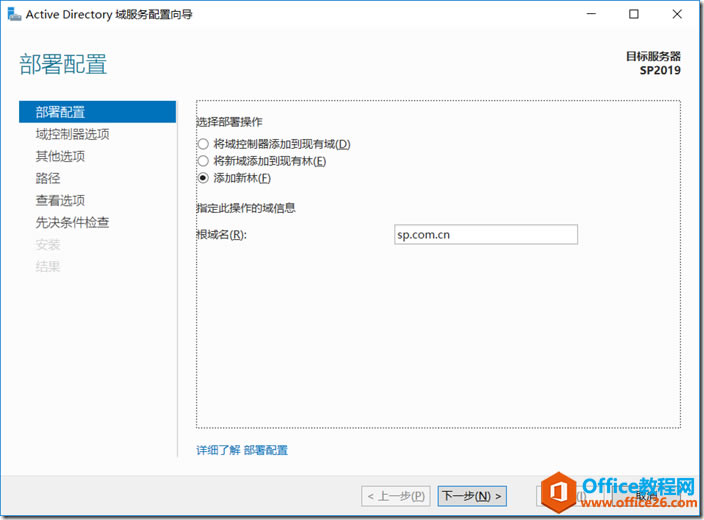Maximize the wizard window
The width and height of the screenshot is (704, 520).
[x=634, y=14]
